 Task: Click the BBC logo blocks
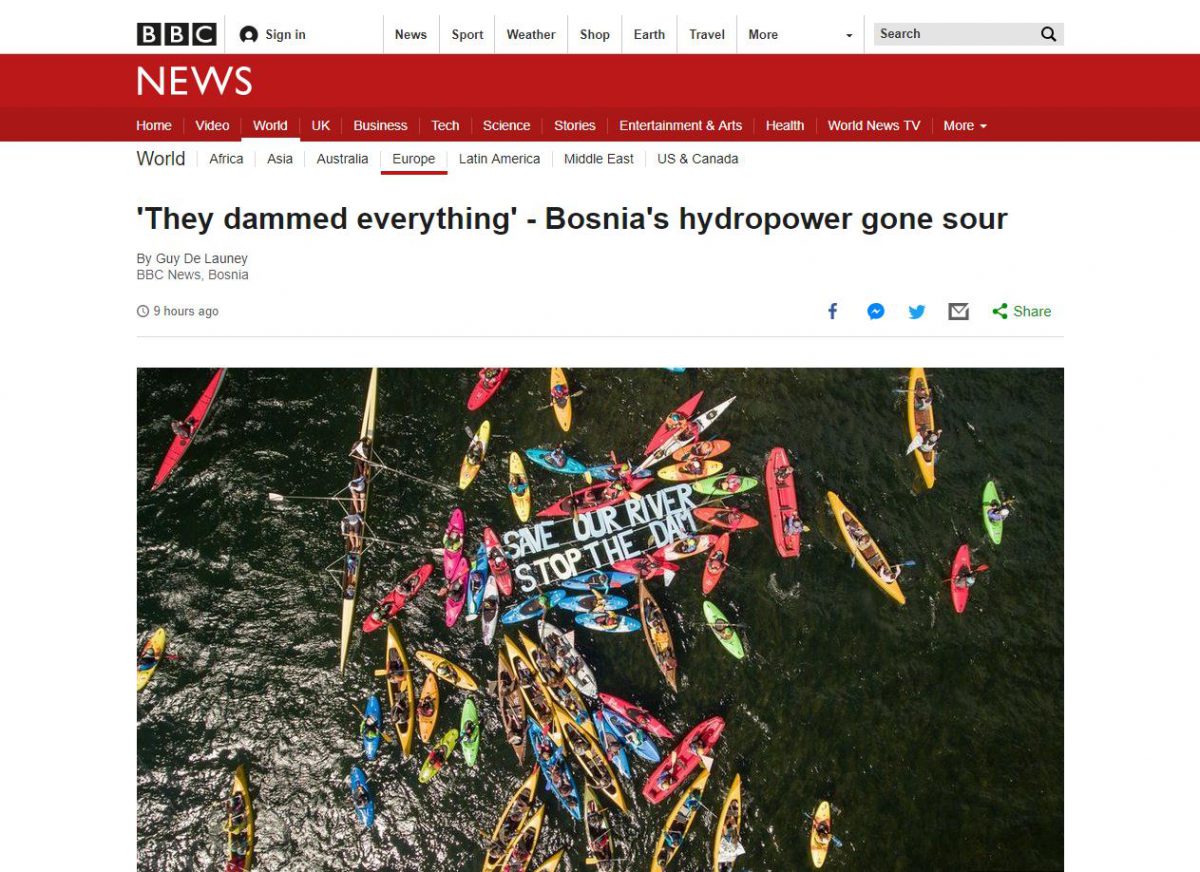point(176,34)
